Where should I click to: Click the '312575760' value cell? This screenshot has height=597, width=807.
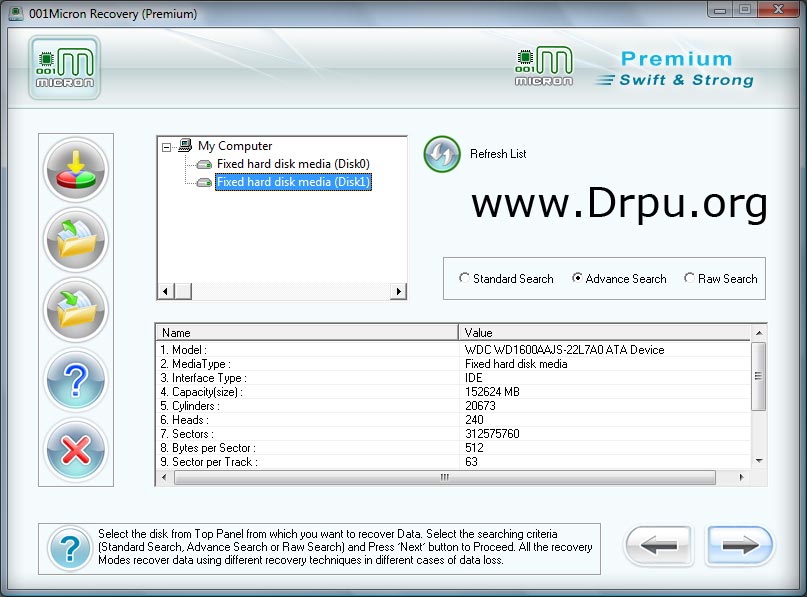point(492,434)
